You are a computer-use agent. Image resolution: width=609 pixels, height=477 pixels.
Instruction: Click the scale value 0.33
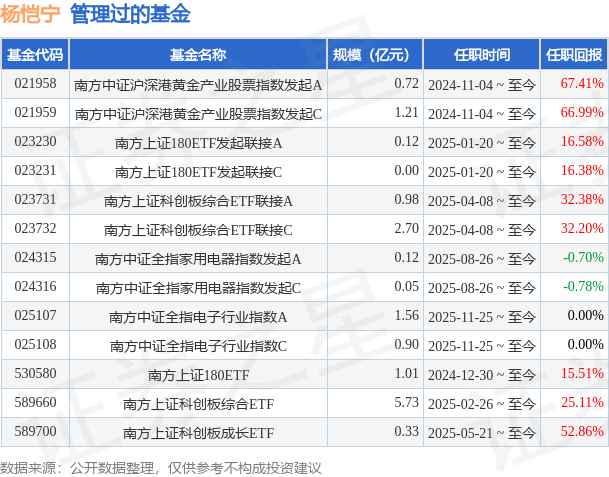click(406, 432)
